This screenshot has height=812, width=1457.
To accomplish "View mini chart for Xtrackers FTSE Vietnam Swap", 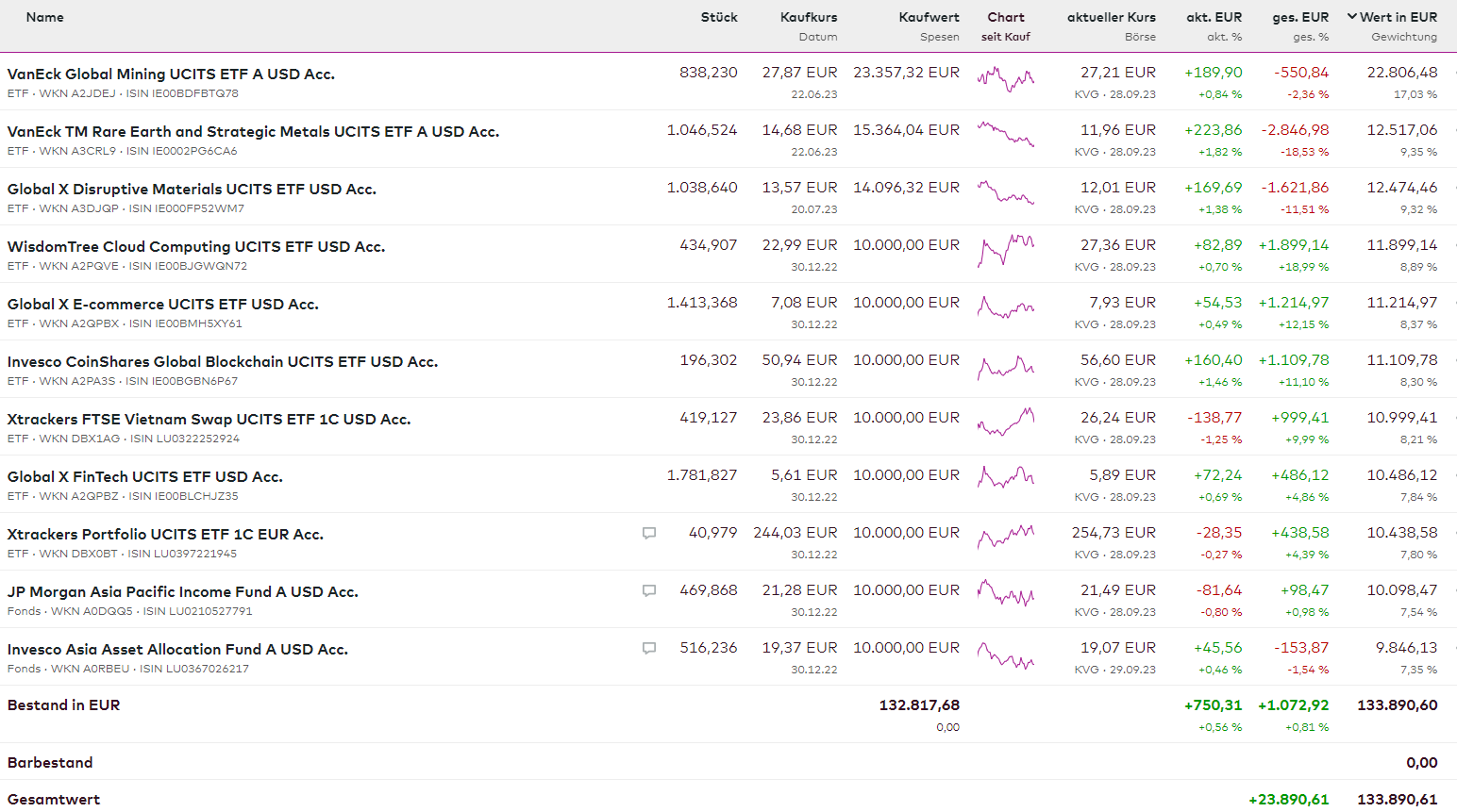I will pyautogui.click(x=1006, y=423).
